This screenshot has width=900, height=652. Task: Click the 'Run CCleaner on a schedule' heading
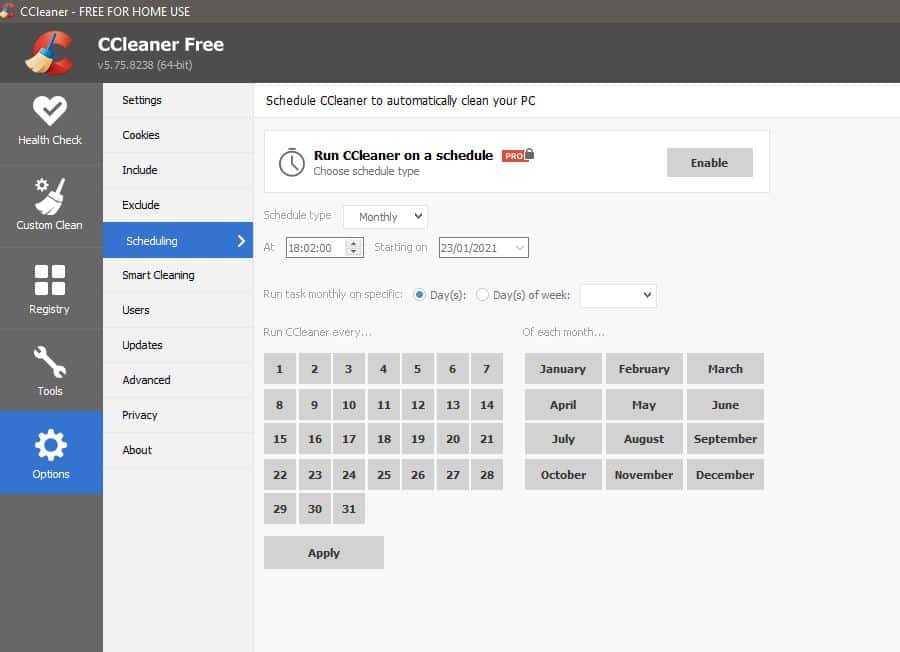pyautogui.click(x=403, y=155)
